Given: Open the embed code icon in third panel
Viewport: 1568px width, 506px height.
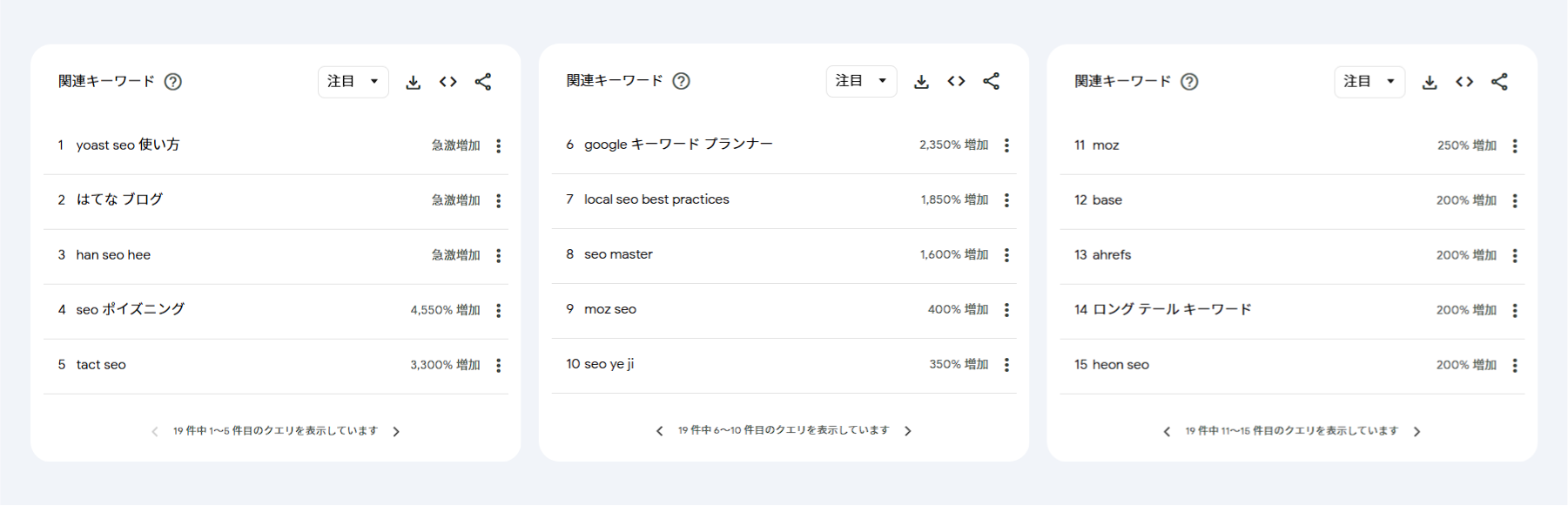Looking at the screenshot, I should pos(1464,81).
